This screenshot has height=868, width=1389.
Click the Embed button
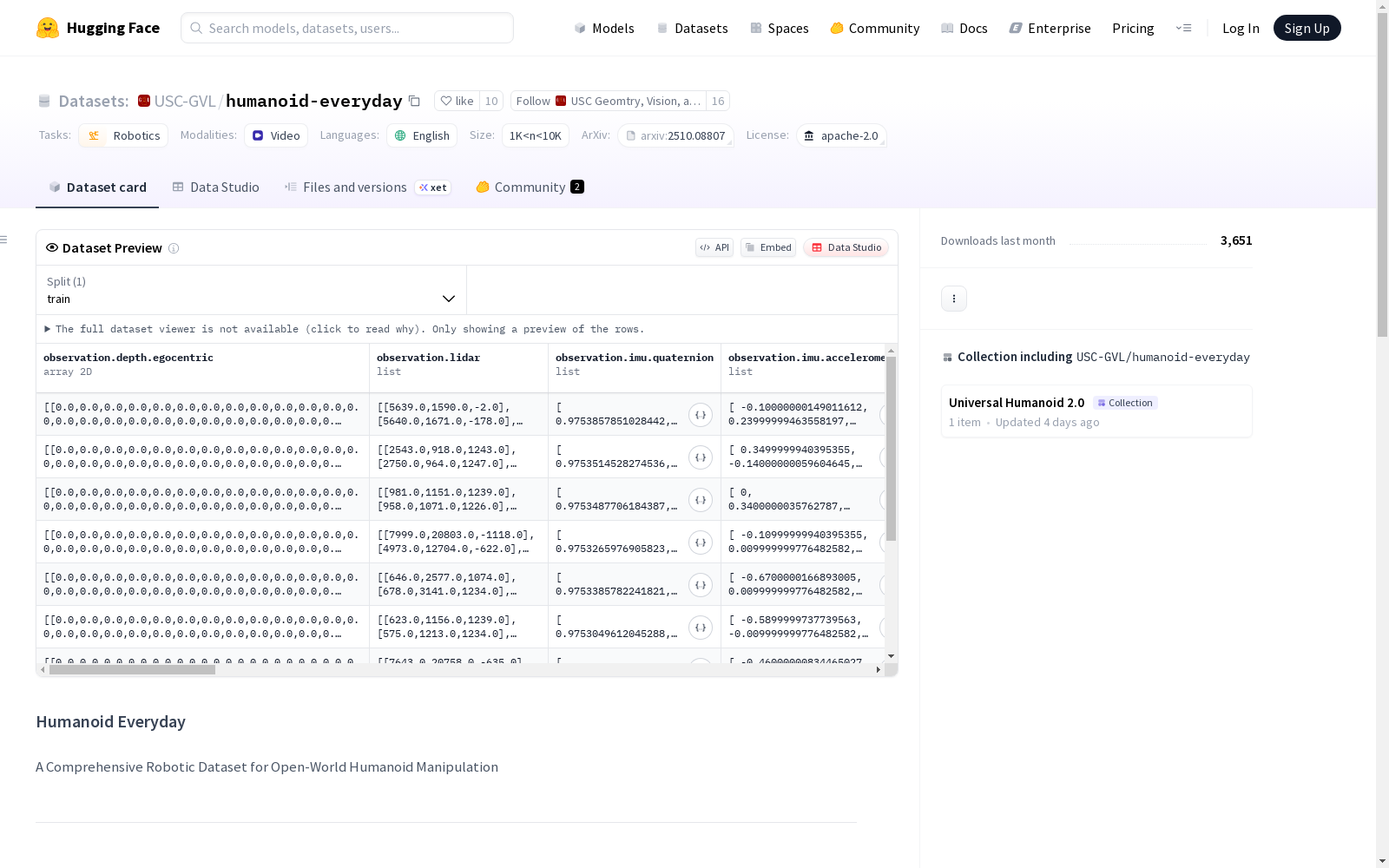click(x=768, y=247)
